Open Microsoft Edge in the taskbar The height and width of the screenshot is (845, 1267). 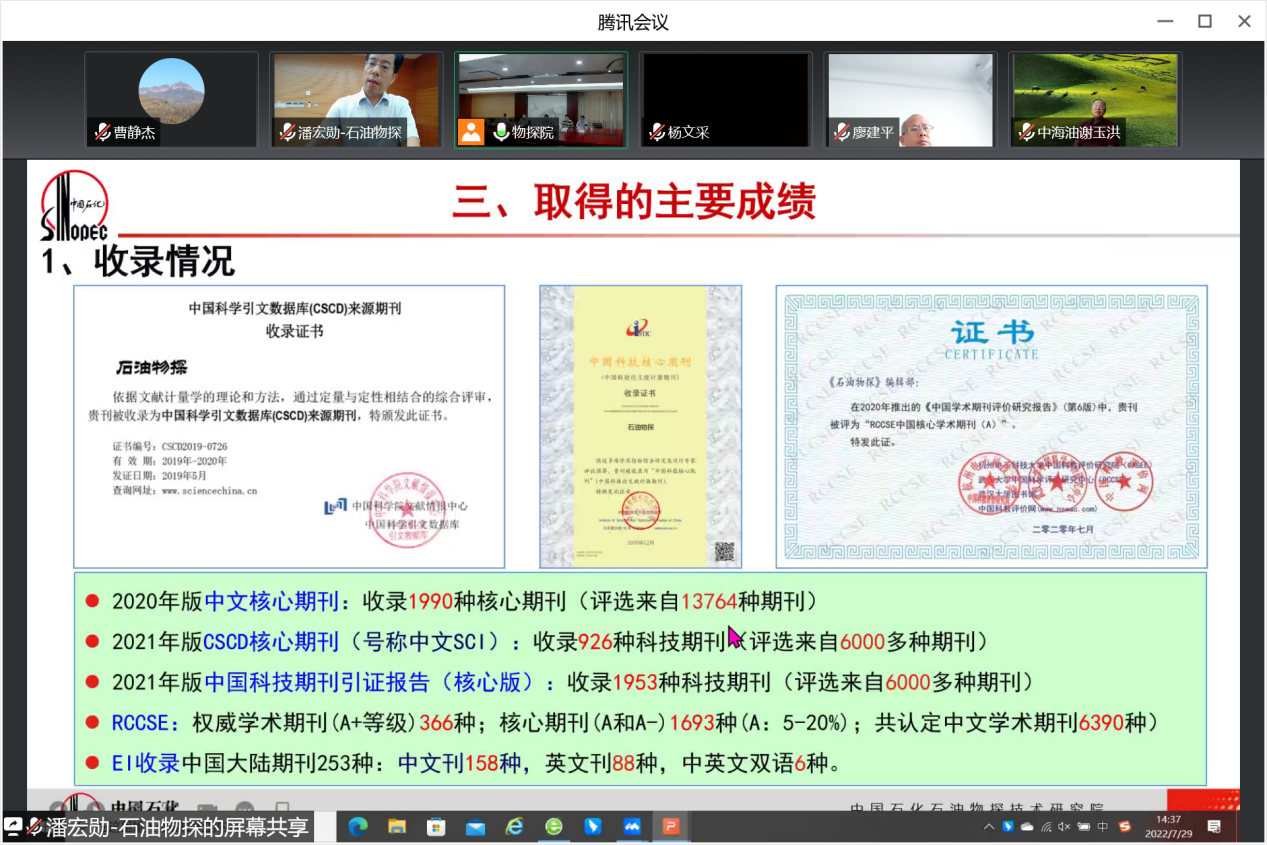pos(358,827)
